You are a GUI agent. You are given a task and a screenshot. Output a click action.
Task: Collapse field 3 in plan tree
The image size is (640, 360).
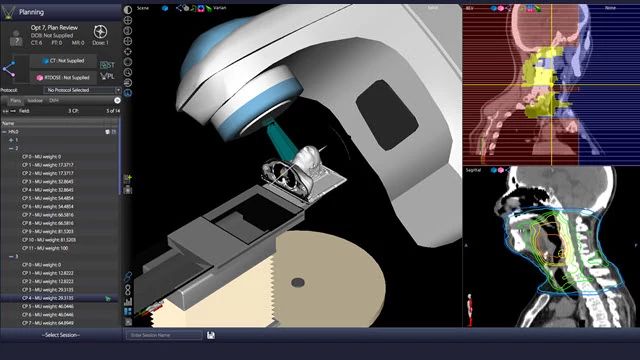point(11,256)
